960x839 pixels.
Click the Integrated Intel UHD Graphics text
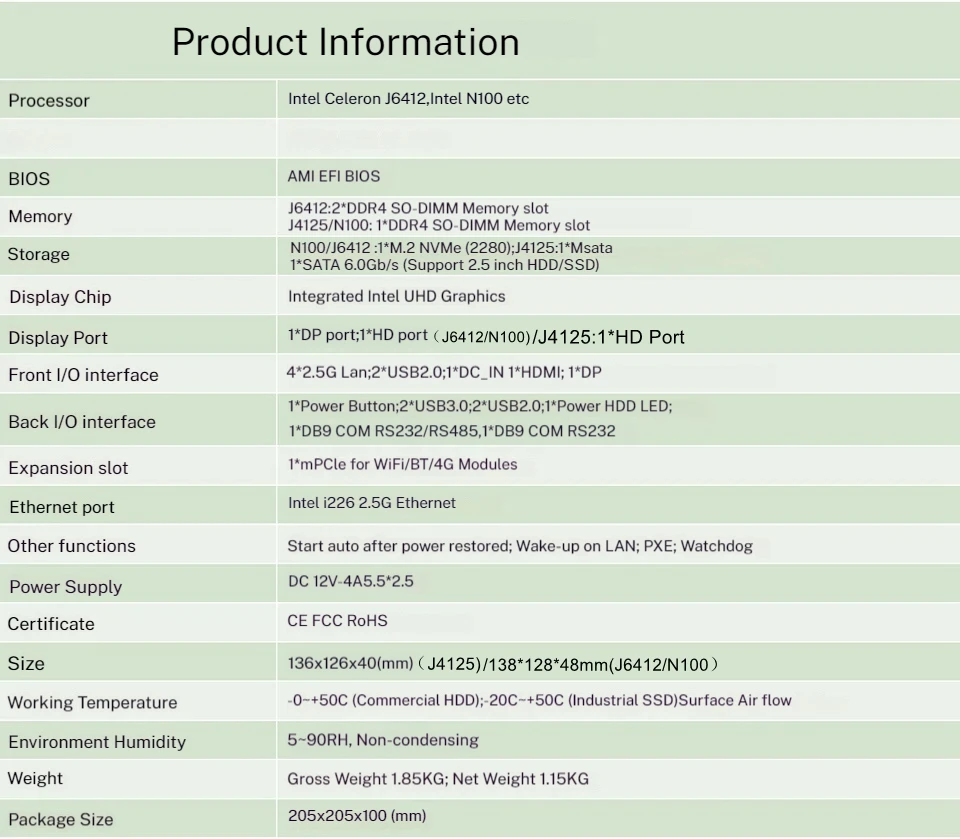point(396,296)
